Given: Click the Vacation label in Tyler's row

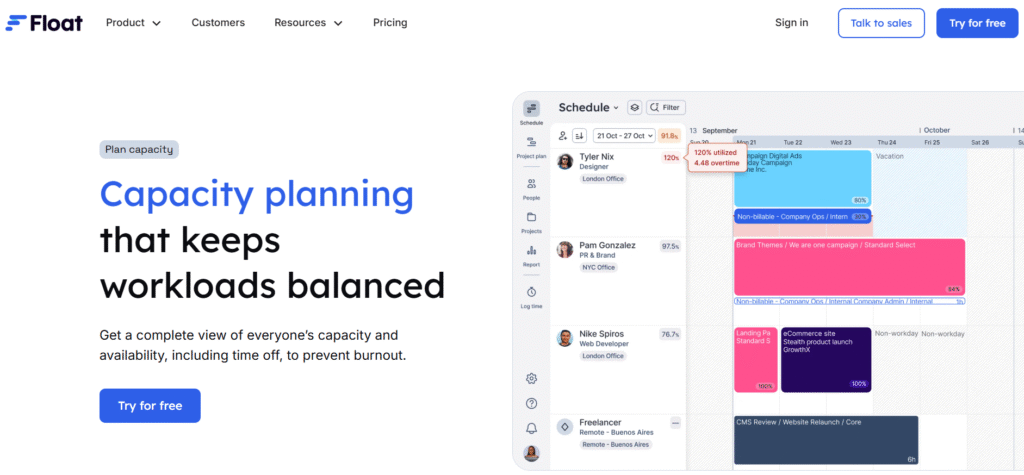Looking at the screenshot, I should coord(889,157).
